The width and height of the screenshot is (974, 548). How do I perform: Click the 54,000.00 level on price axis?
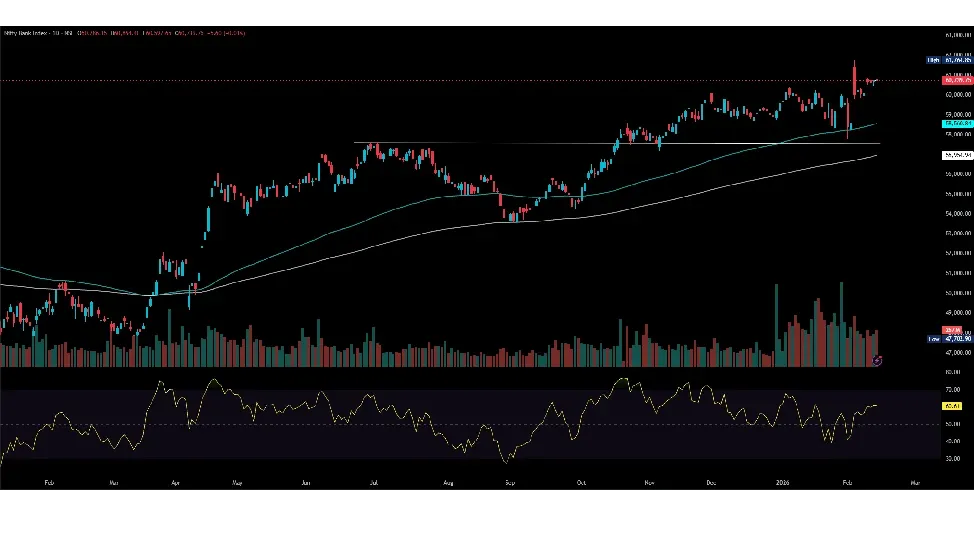click(x=959, y=213)
